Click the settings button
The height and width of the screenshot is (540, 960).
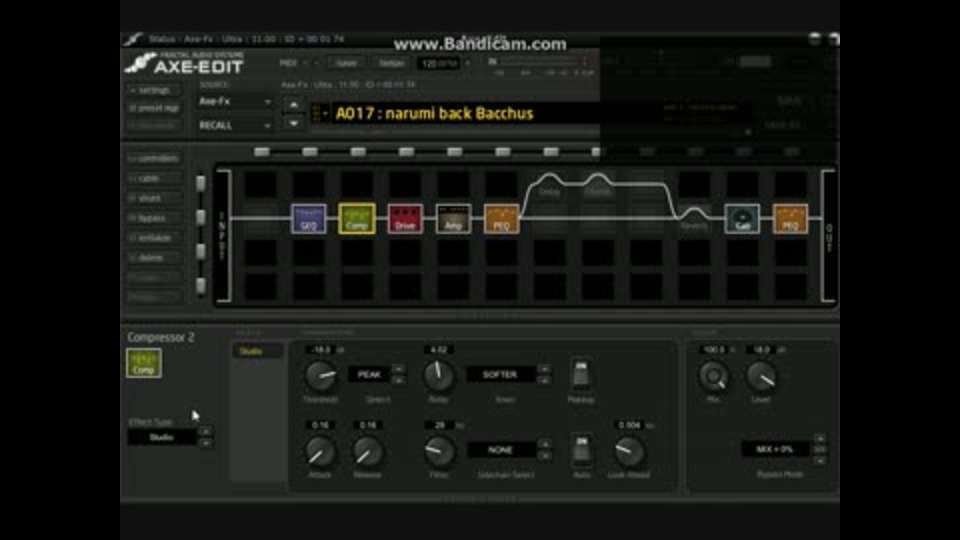pyautogui.click(x=154, y=91)
